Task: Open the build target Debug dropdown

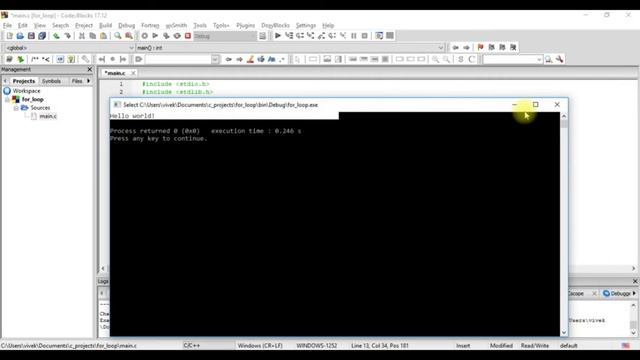Action: [x=224, y=36]
